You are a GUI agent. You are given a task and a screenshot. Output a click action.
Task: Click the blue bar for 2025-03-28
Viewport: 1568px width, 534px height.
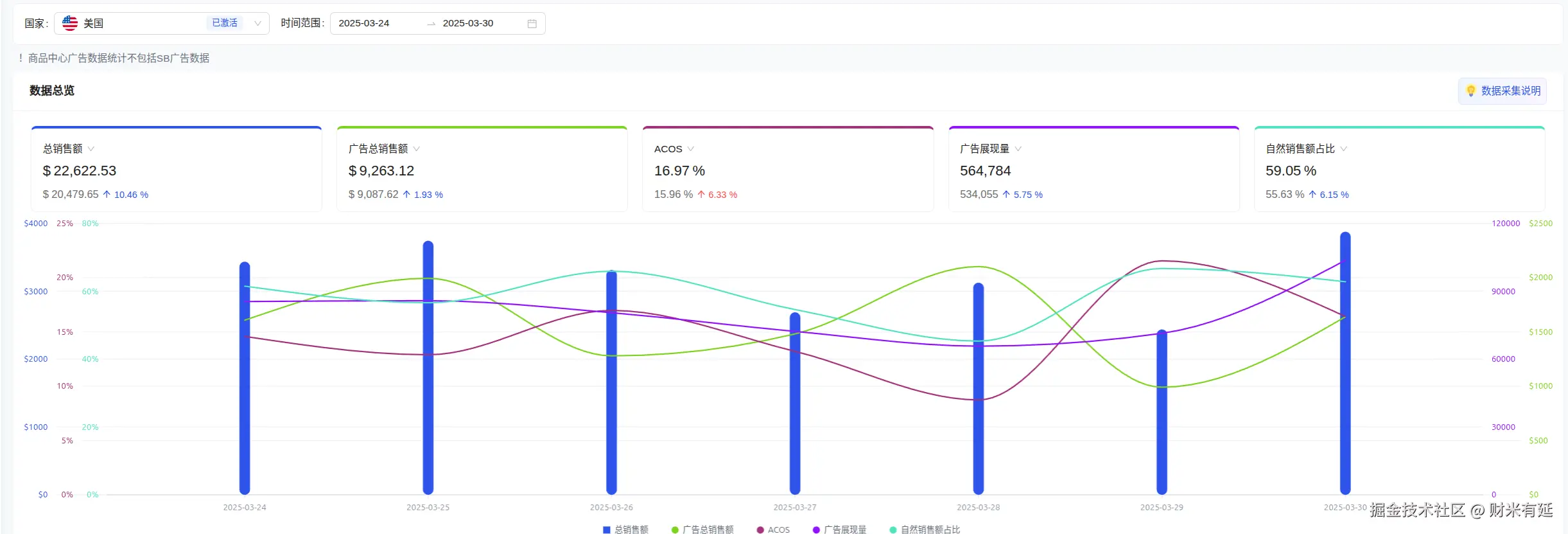[979, 389]
